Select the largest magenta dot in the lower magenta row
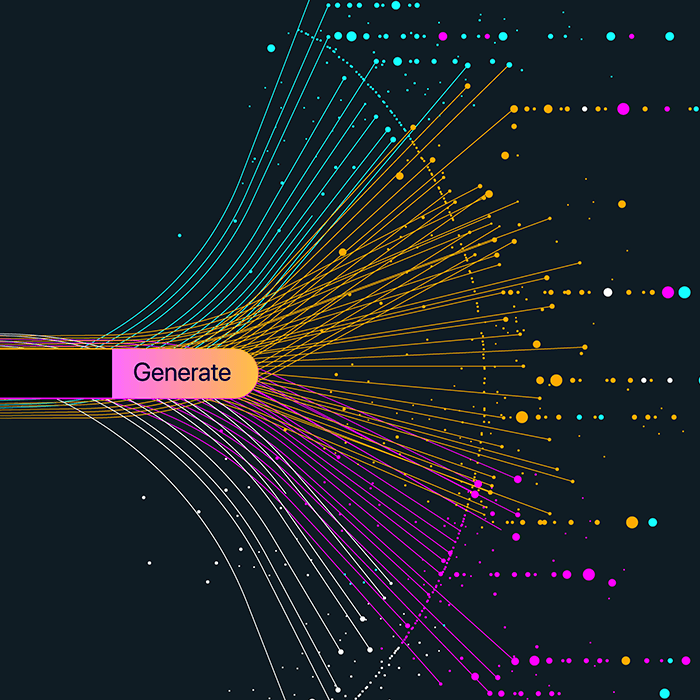 tap(589, 574)
